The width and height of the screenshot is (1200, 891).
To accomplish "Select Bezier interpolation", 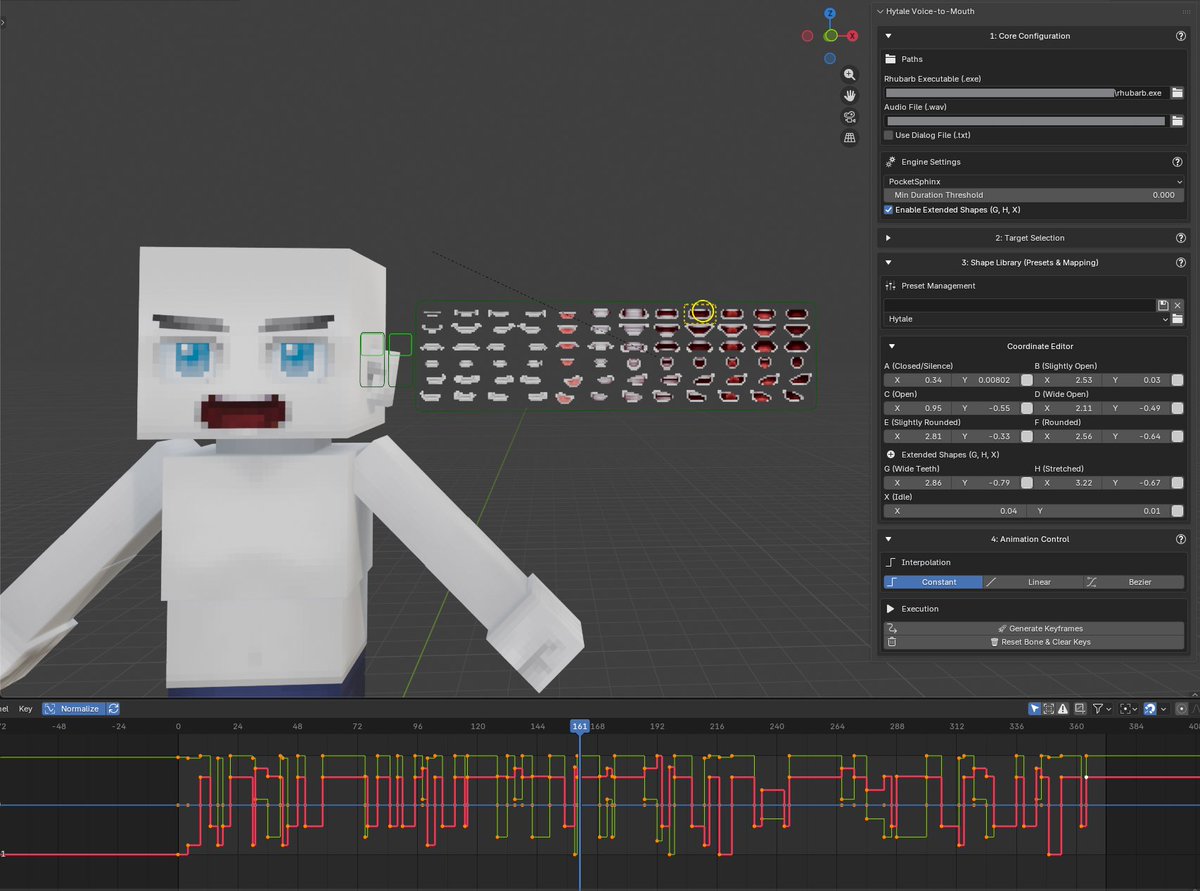I will click(x=1134, y=582).
